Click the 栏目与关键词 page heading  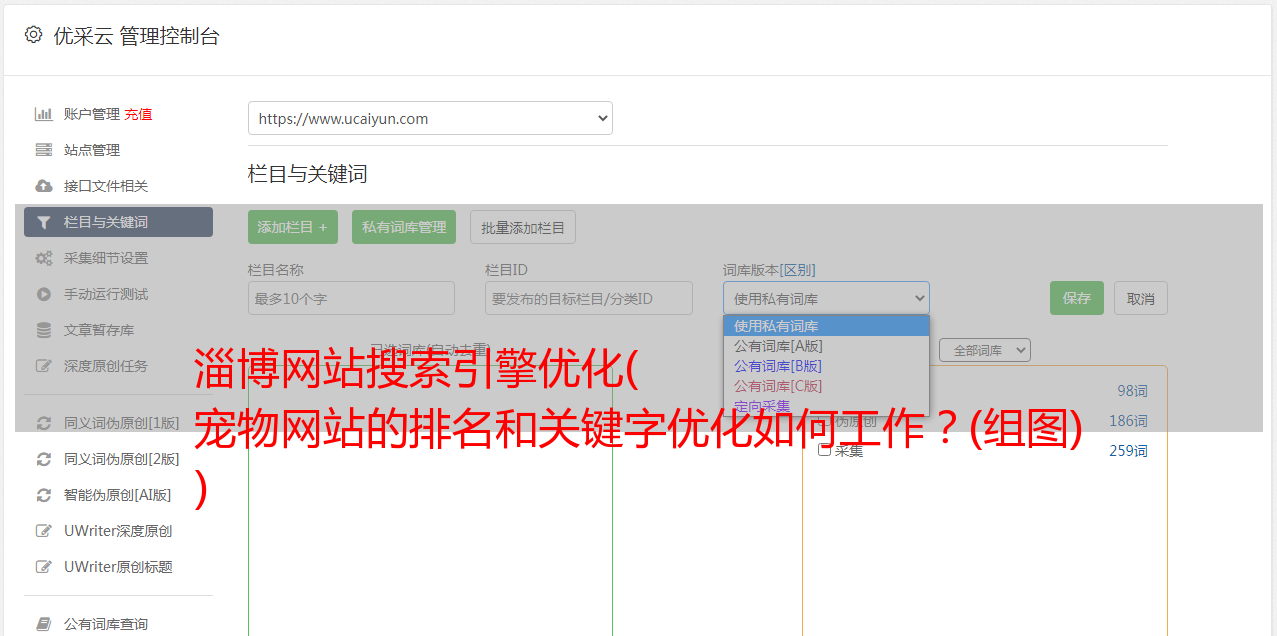(308, 174)
